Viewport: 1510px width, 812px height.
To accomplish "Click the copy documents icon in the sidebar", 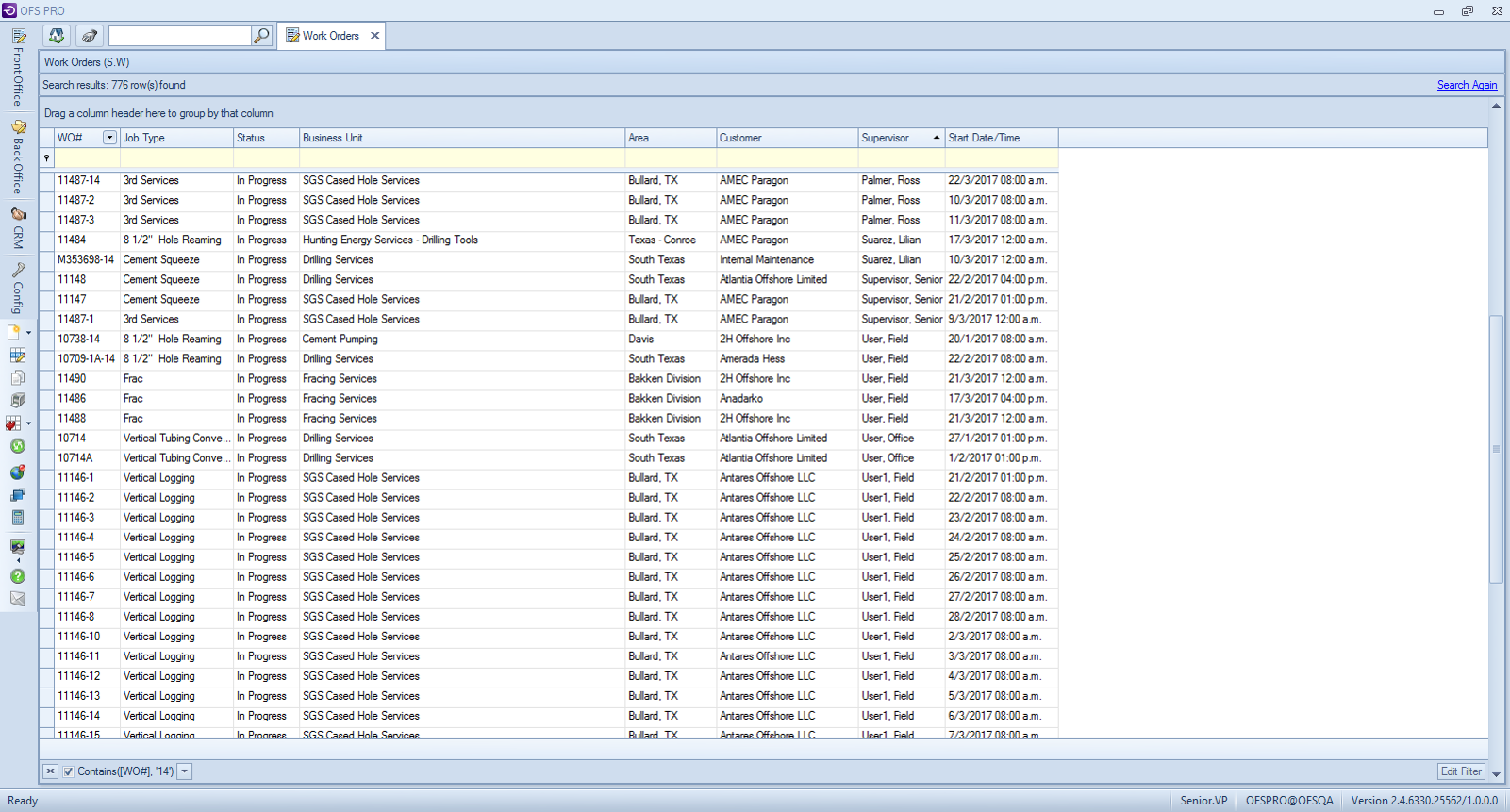I will tap(18, 378).
